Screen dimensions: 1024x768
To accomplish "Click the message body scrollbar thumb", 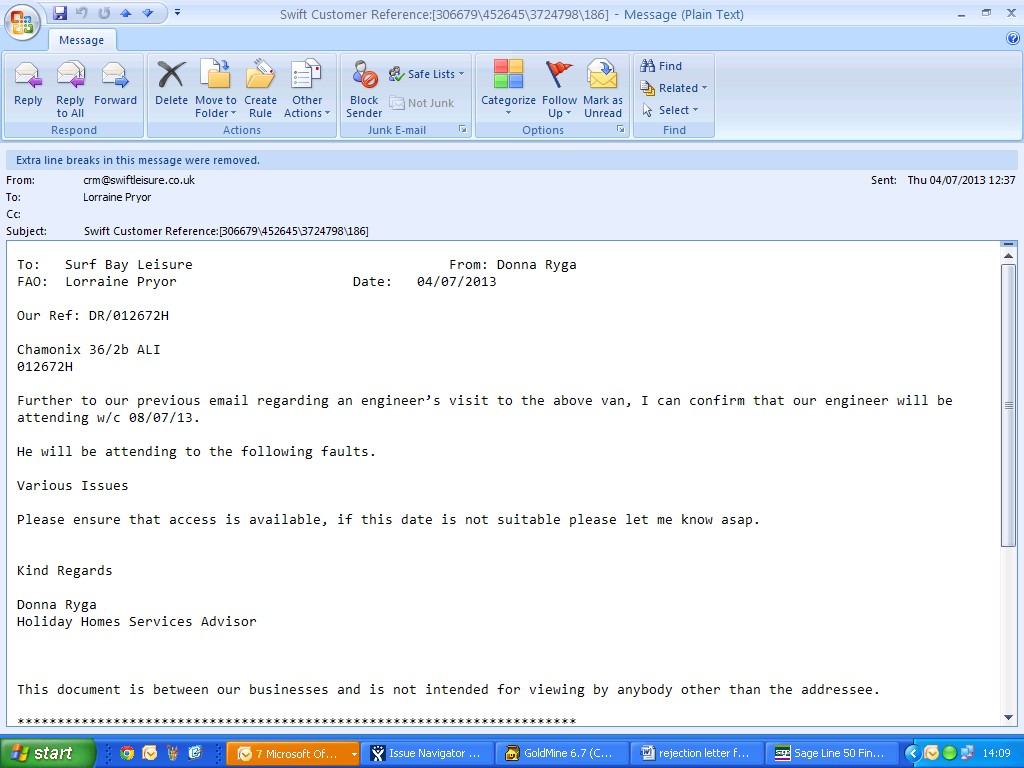I will [1008, 405].
